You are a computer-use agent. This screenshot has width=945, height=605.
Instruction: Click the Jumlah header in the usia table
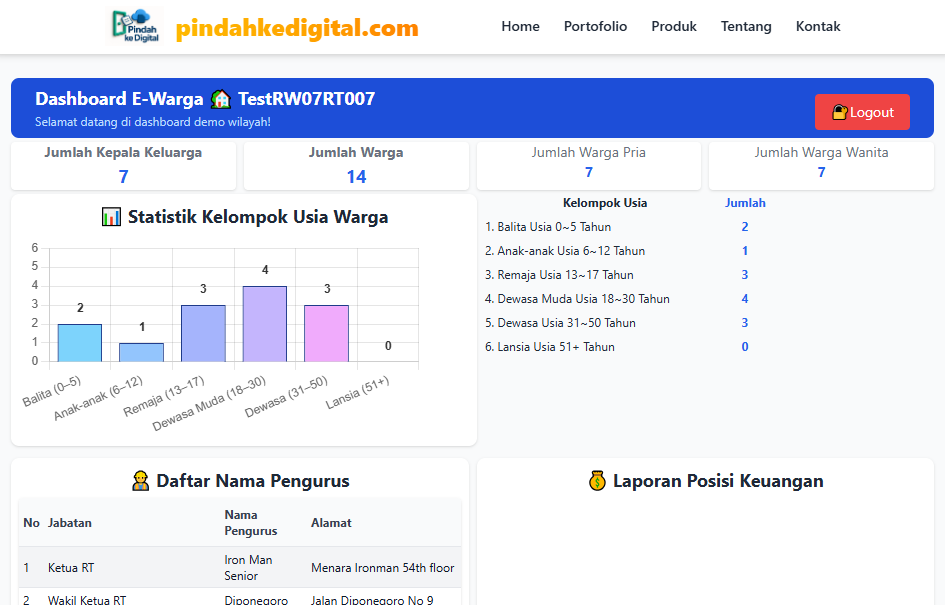coord(745,202)
